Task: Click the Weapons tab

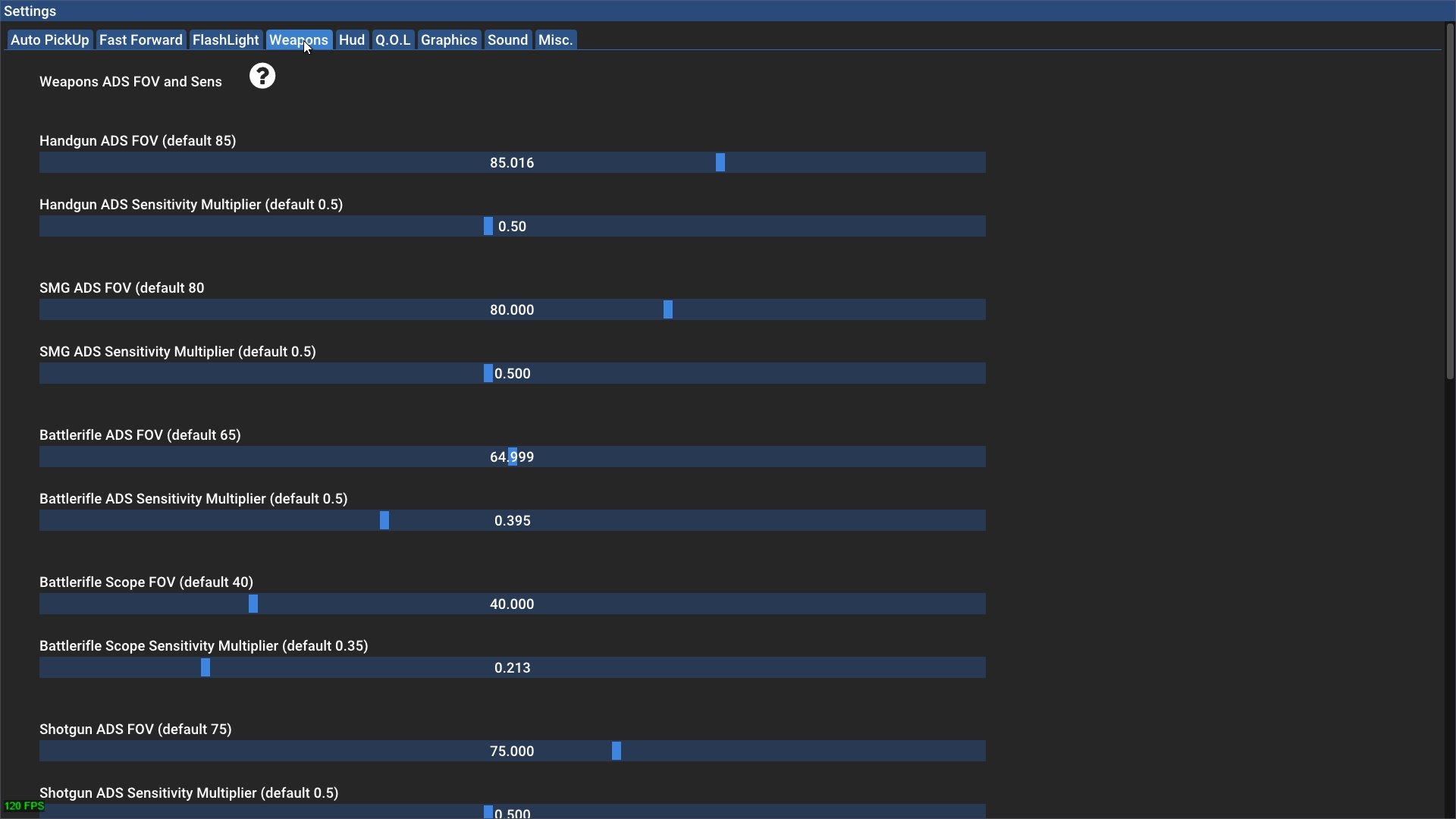Action: click(299, 40)
